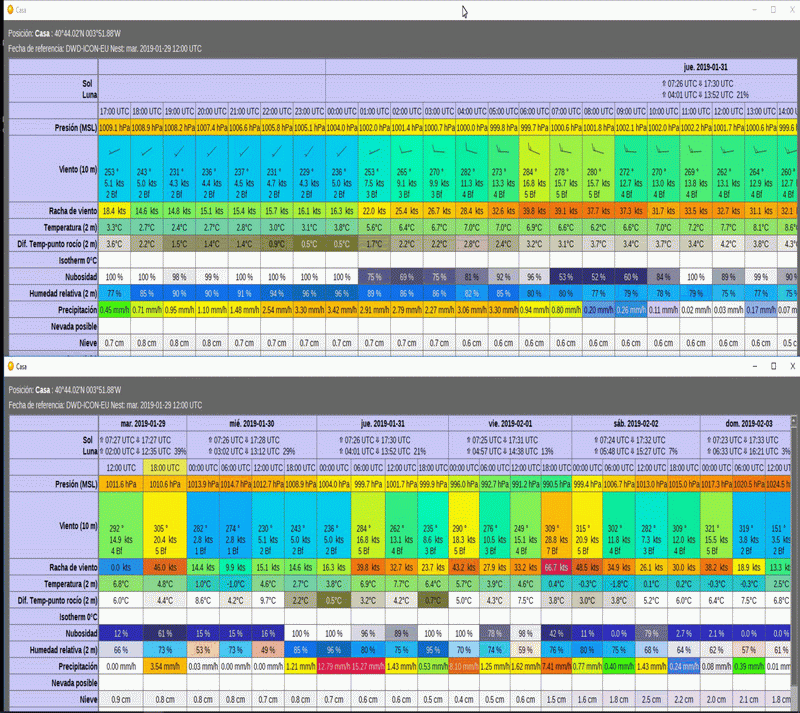The width and height of the screenshot is (800, 713).
Task: Click the 1011.6 hPa pressure cell
Action: (121, 483)
